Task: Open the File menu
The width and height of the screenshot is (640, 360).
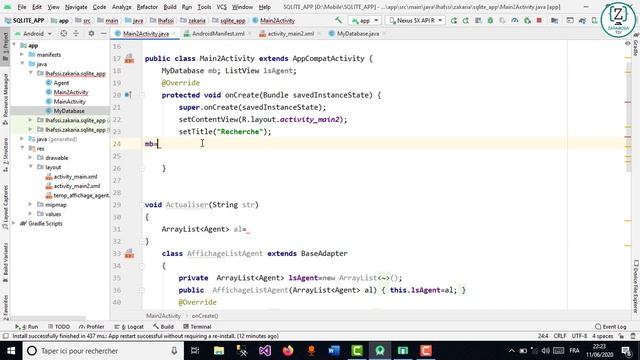Action: (x=22, y=7)
